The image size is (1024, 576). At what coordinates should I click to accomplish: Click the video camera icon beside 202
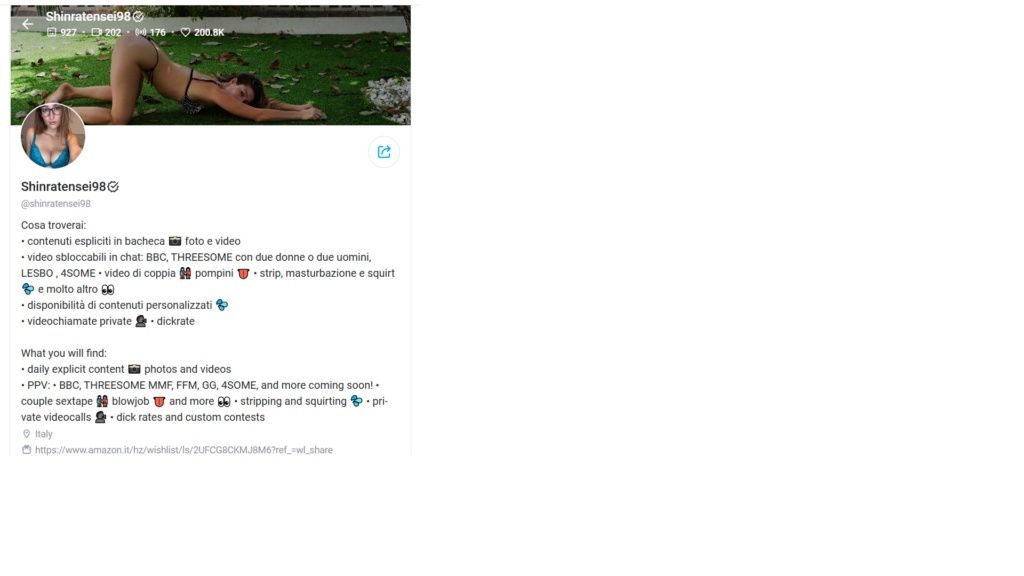tap(97, 32)
